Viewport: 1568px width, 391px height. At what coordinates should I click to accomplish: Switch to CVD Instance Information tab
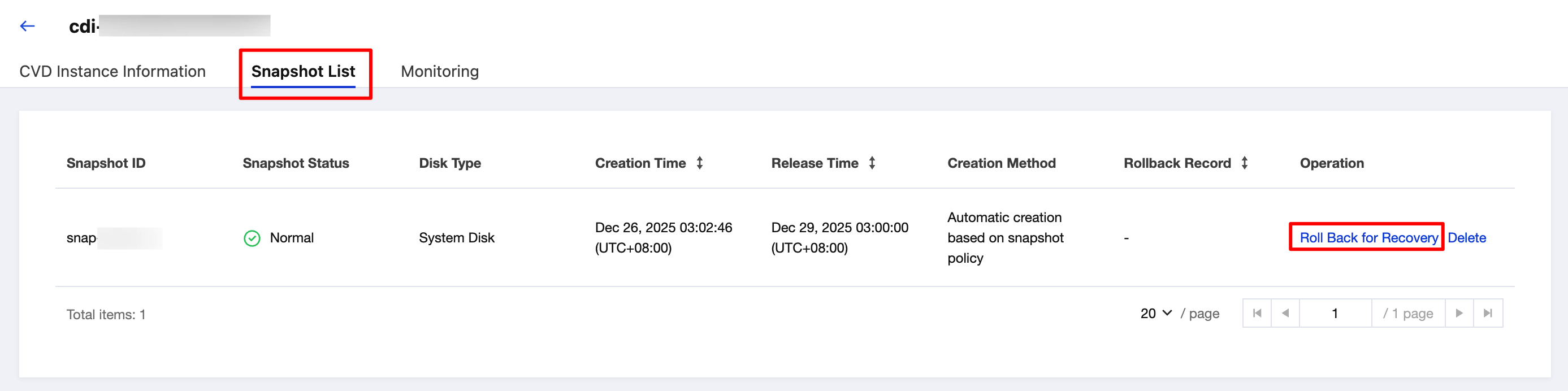coord(112,71)
